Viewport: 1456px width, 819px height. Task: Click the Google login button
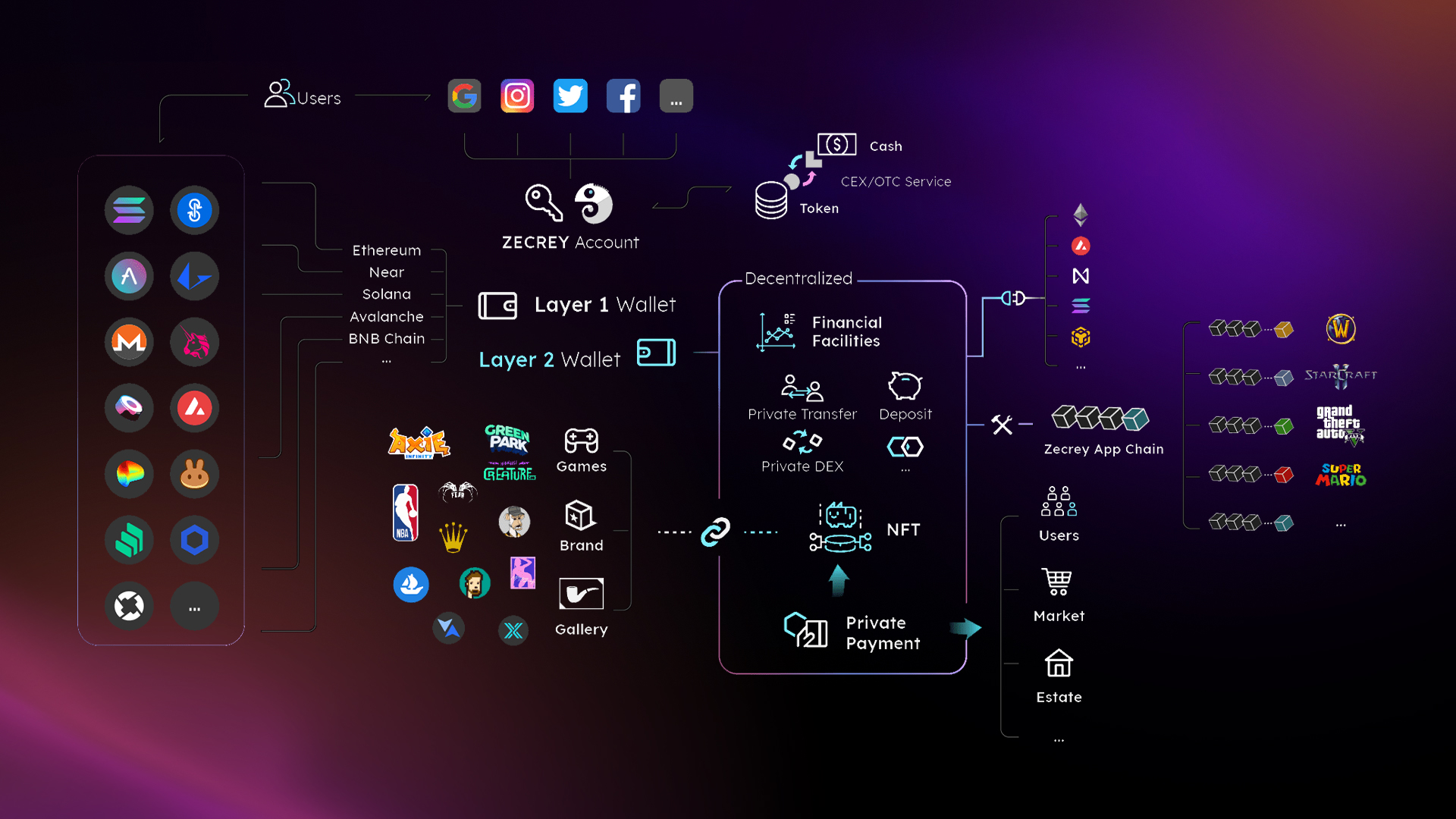463,96
